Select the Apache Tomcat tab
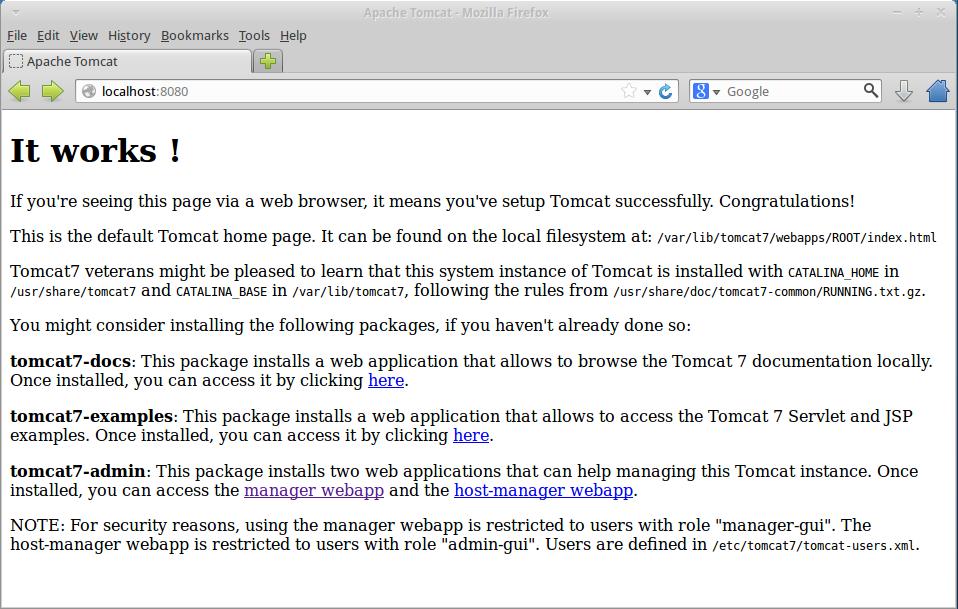 coord(127,61)
